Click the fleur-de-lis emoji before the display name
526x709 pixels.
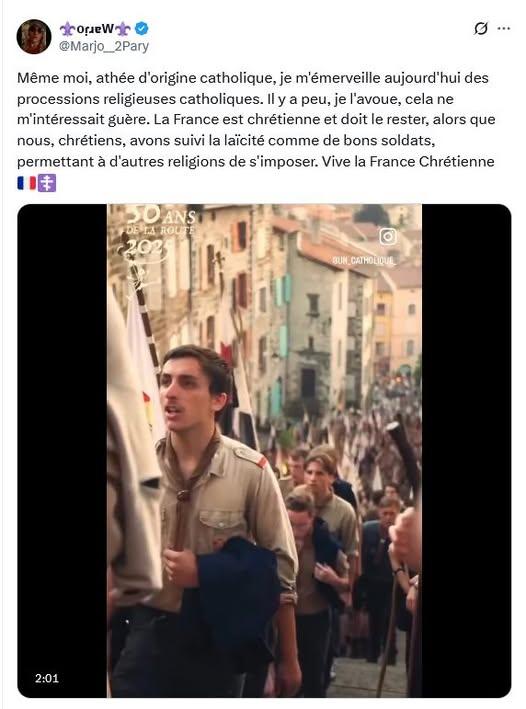pyautogui.click(x=67, y=29)
